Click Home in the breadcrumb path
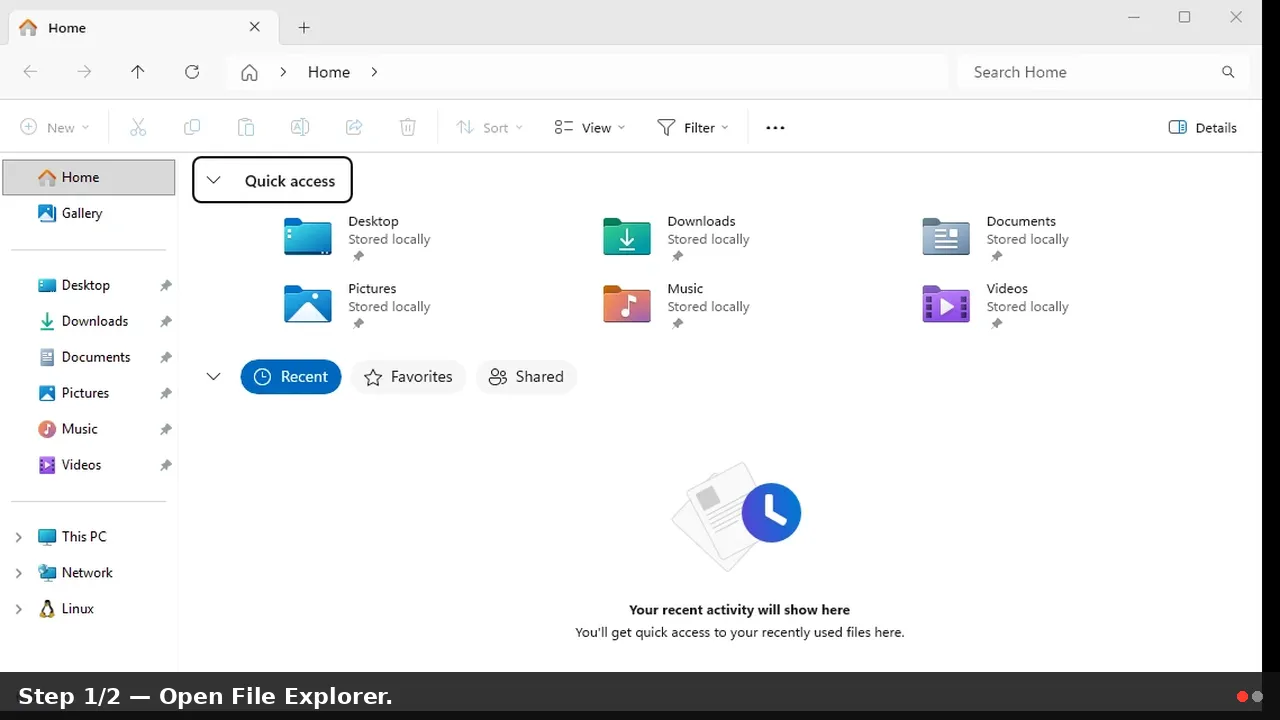The image size is (1280, 720). 329,72
